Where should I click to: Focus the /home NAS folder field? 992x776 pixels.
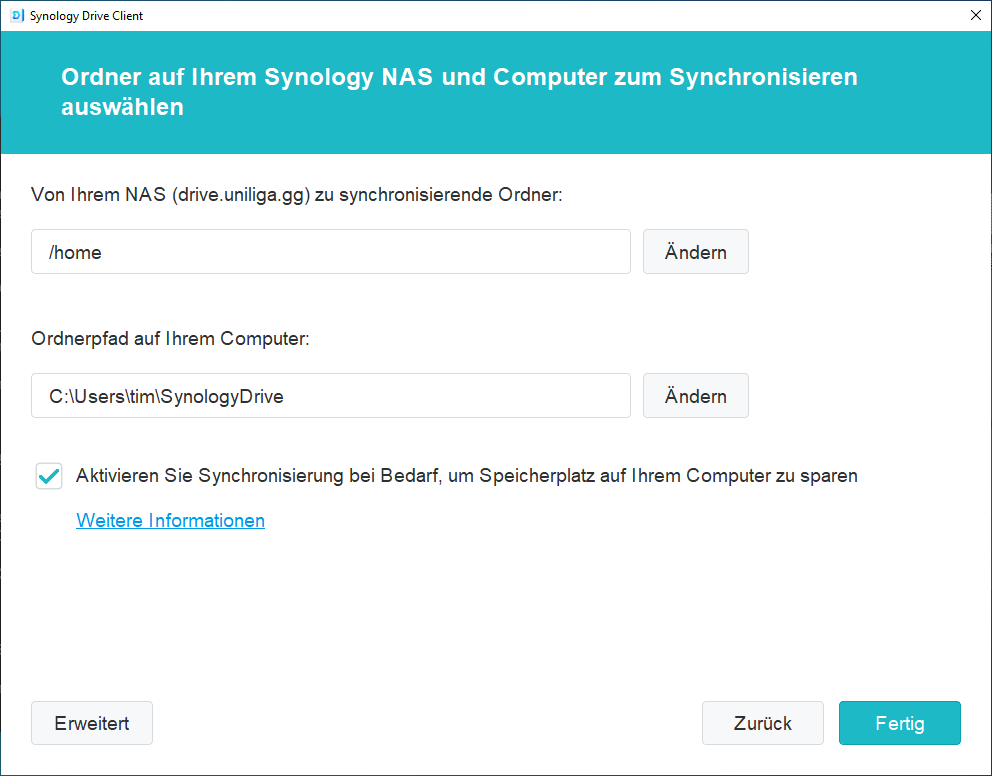pyautogui.click(x=330, y=252)
